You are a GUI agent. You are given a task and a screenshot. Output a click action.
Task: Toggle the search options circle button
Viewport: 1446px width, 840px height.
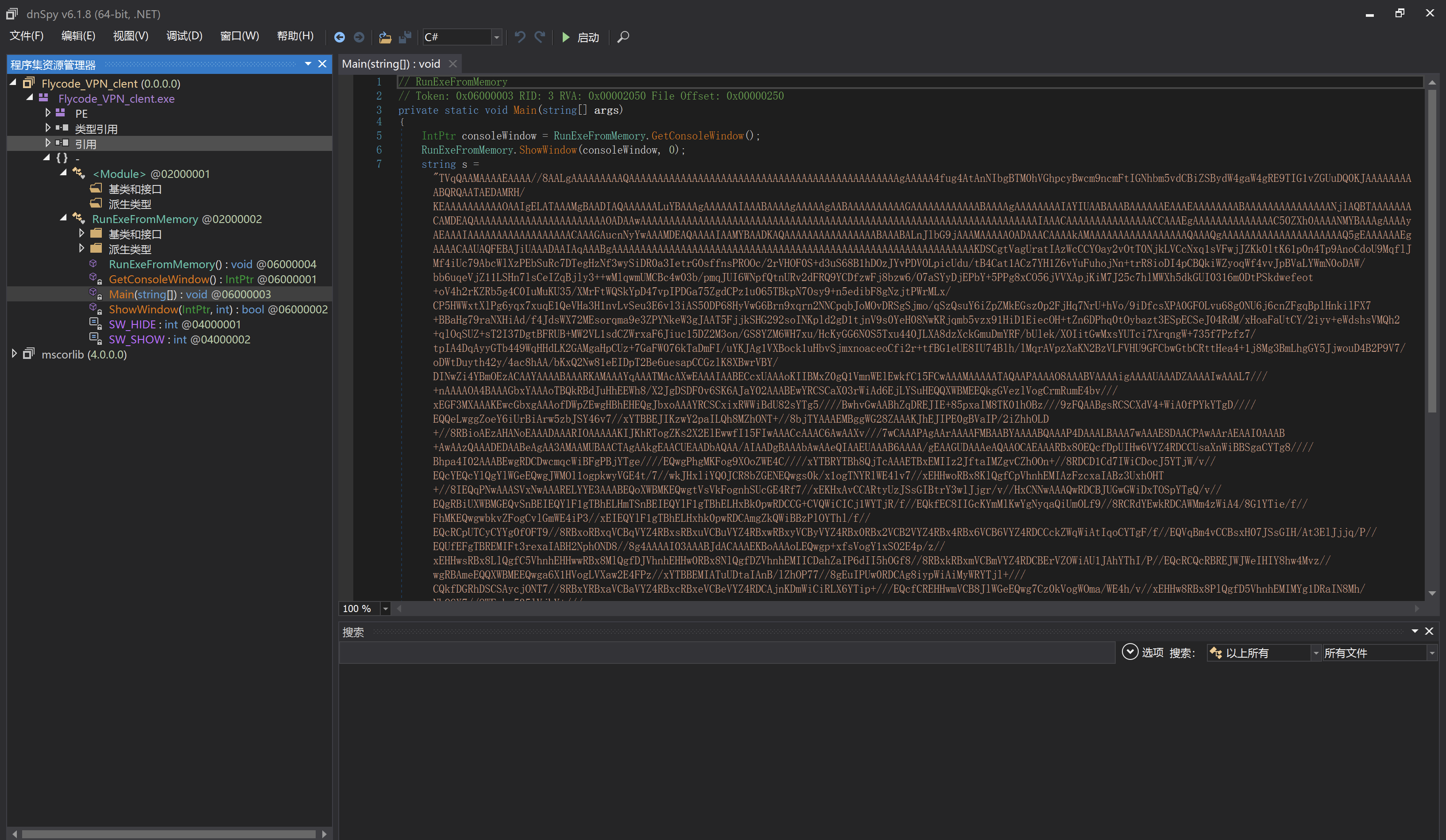(1129, 652)
